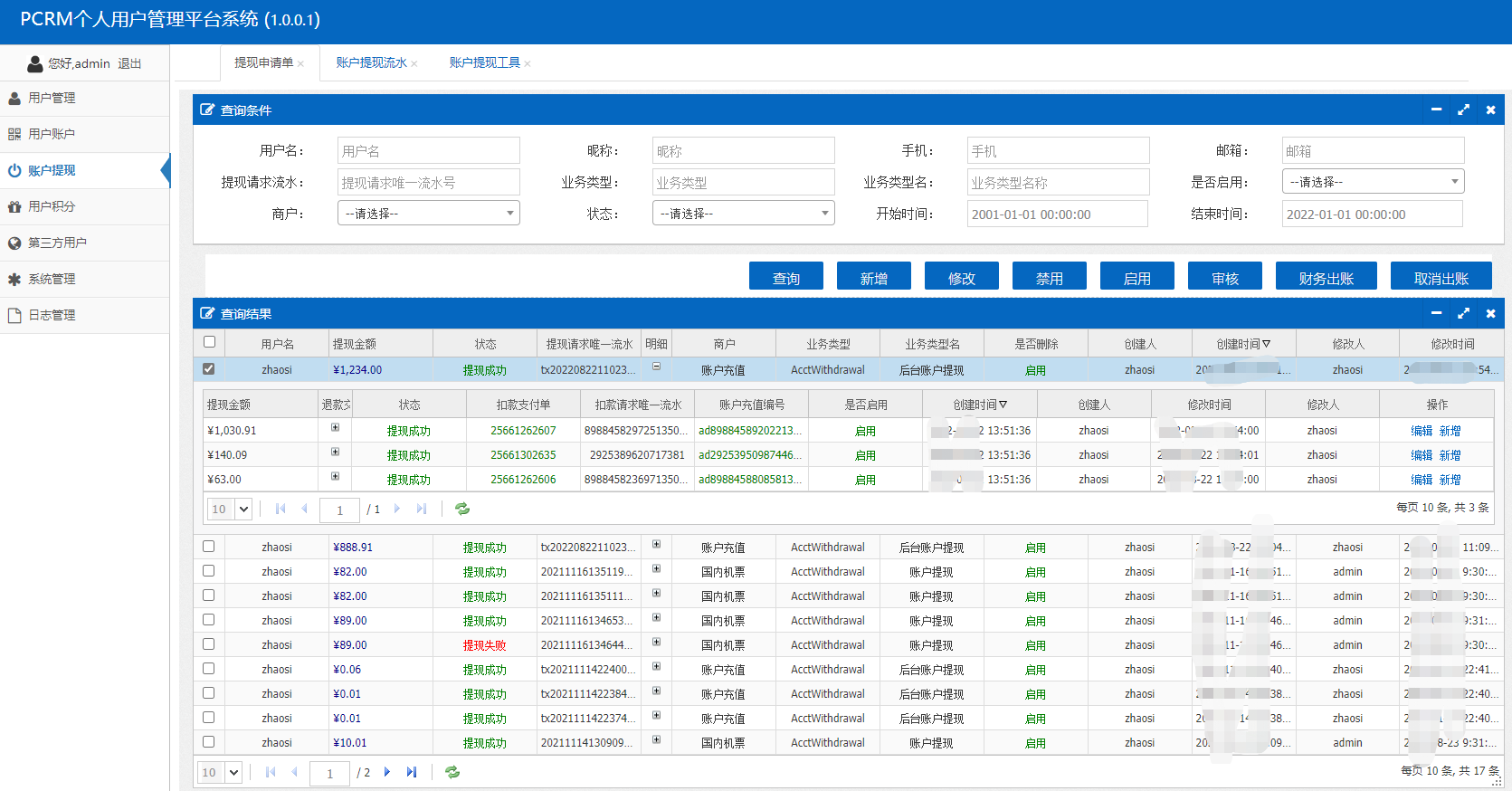Collapse the query conditions panel

coord(1436,110)
